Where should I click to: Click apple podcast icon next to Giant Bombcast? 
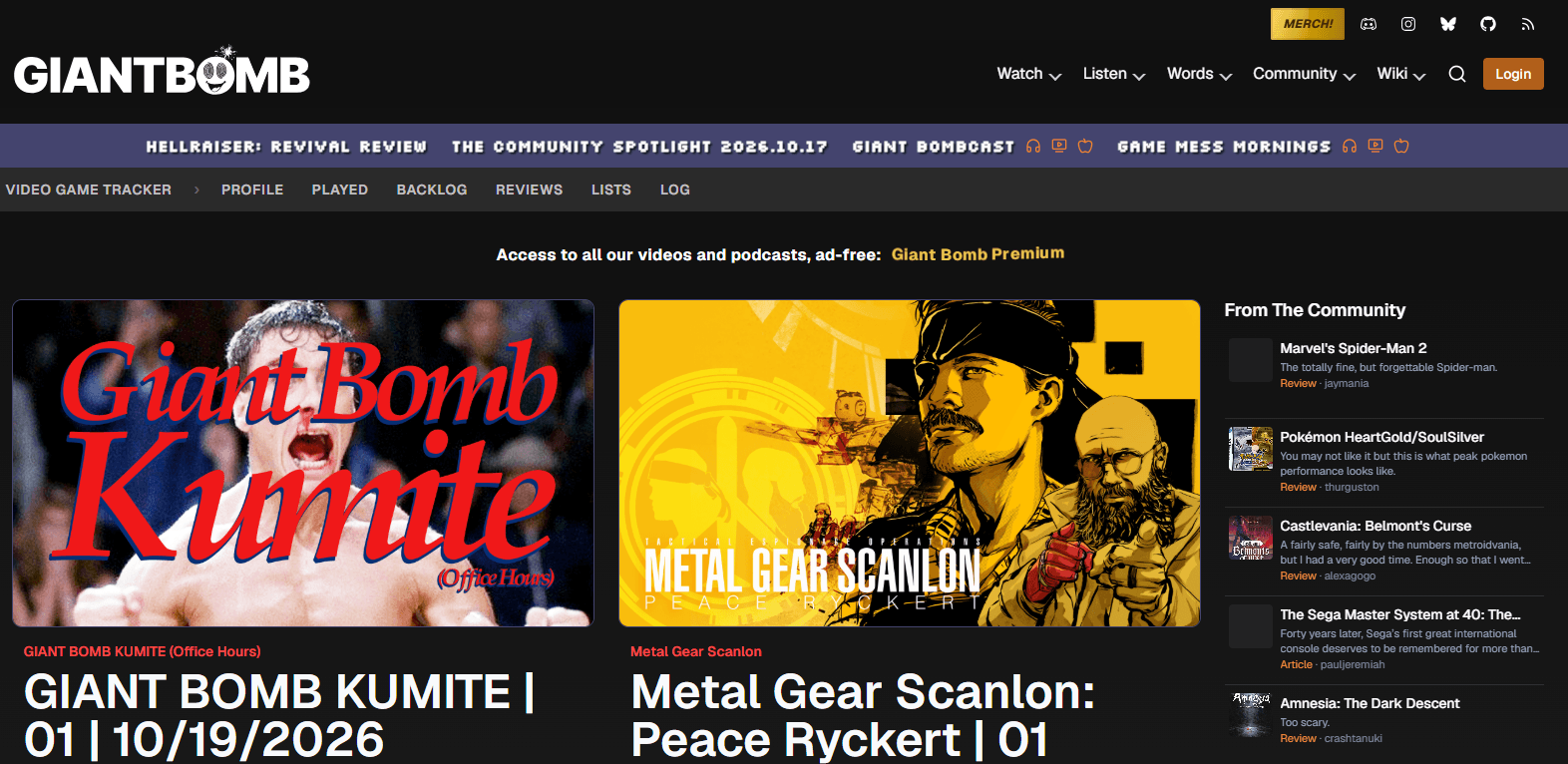tap(1085, 146)
